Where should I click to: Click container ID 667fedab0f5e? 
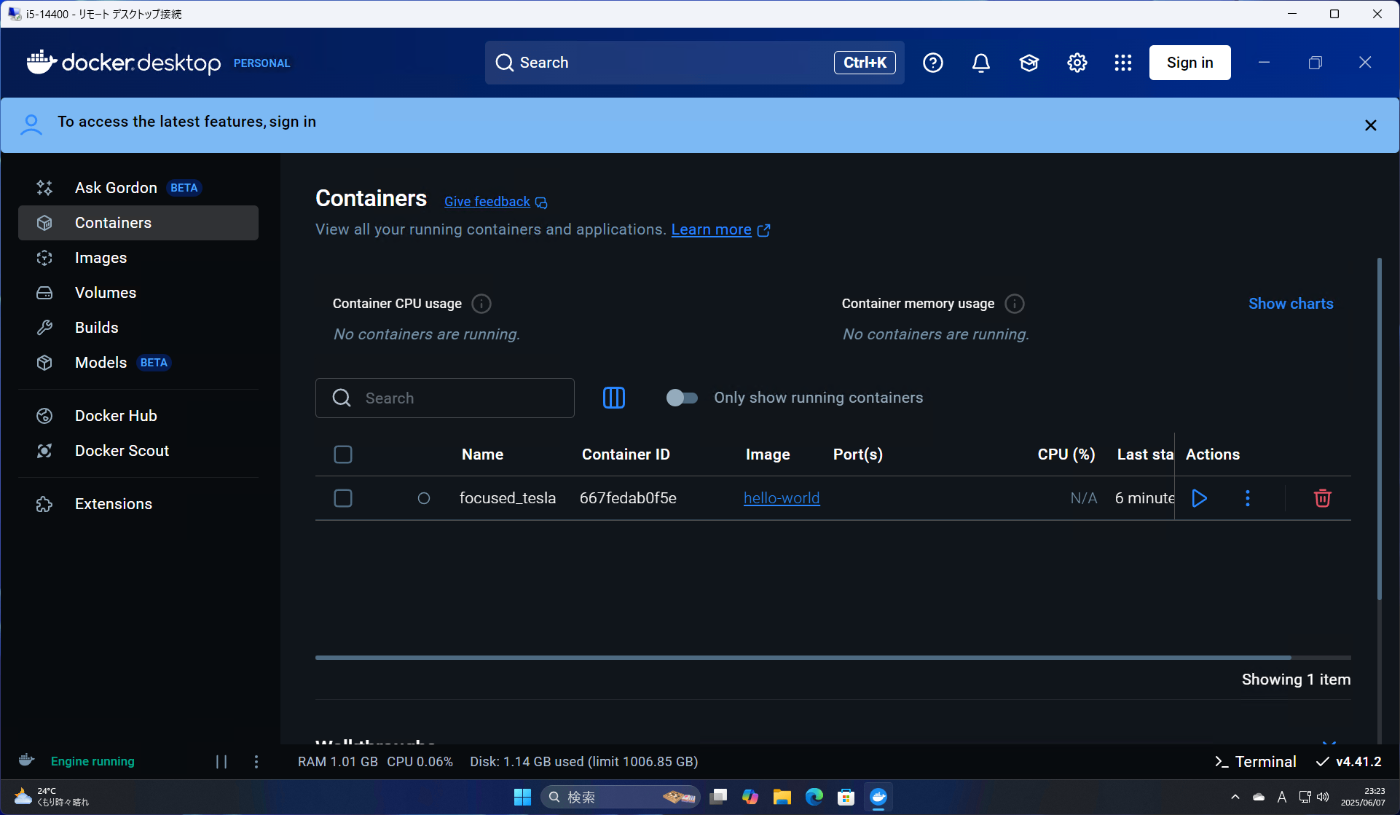pyautogui.click(x=628, y=498)
